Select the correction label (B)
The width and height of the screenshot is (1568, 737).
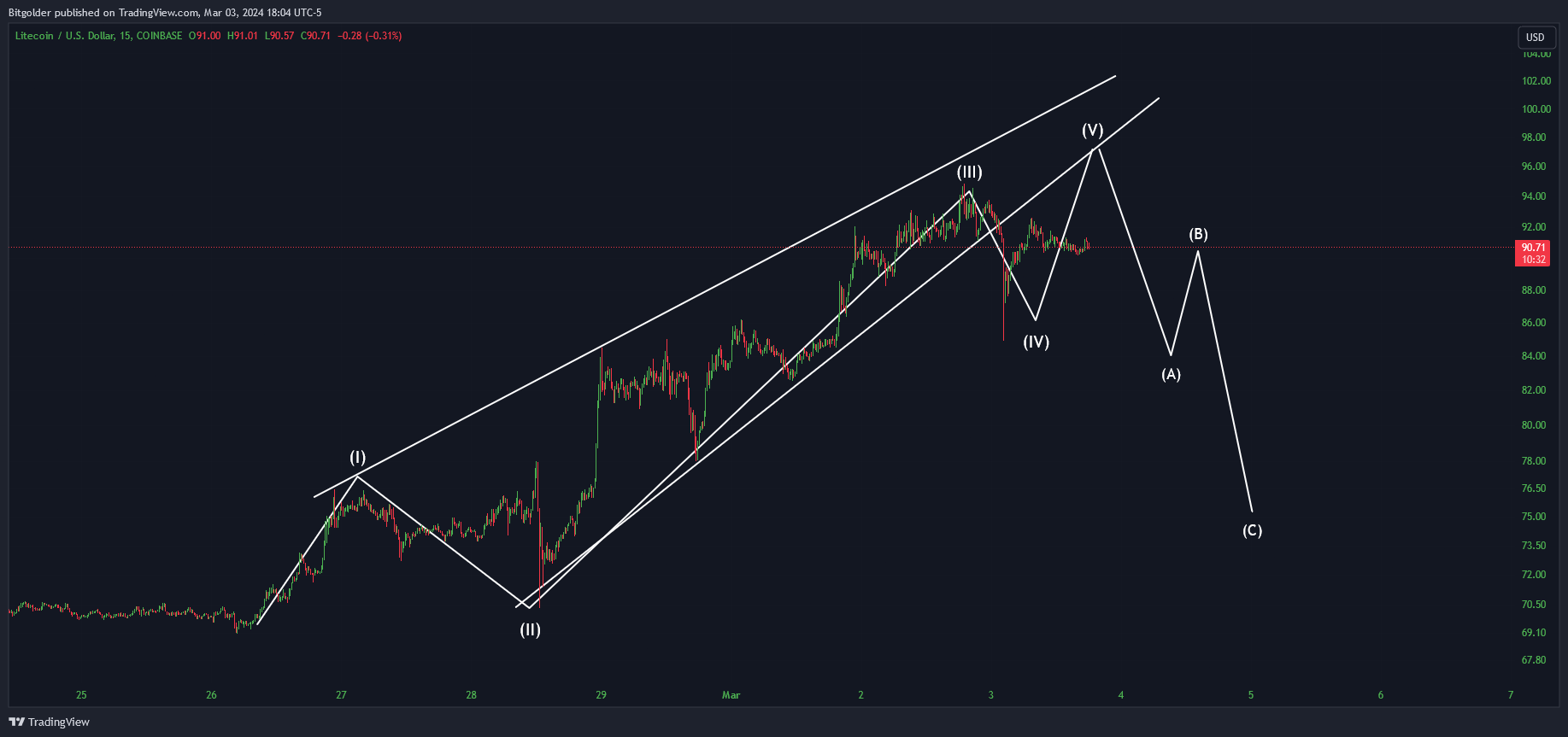1198,234
